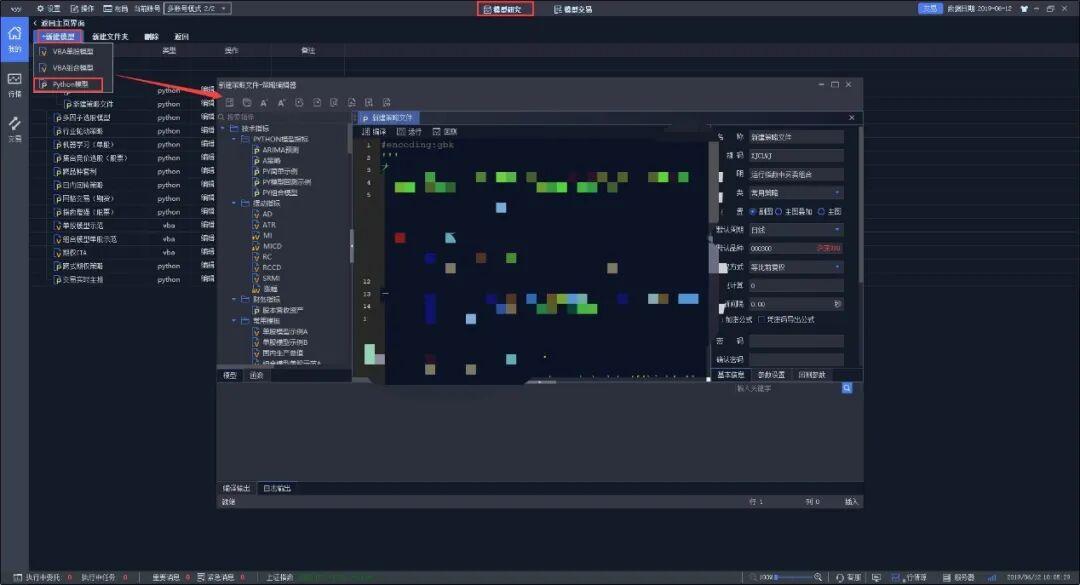1080x585 pixels.
Task: Click the magnifier icon in 搜索指标 box
Action: [x=221, y=117]
